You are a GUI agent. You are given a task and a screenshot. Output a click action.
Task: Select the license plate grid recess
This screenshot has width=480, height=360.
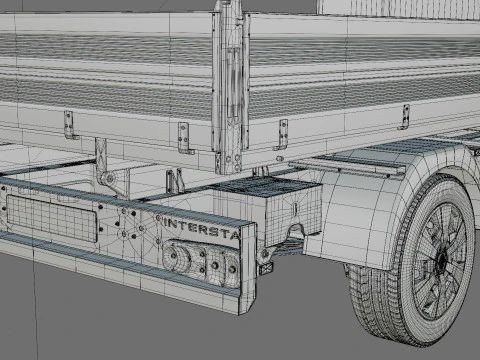52,218
